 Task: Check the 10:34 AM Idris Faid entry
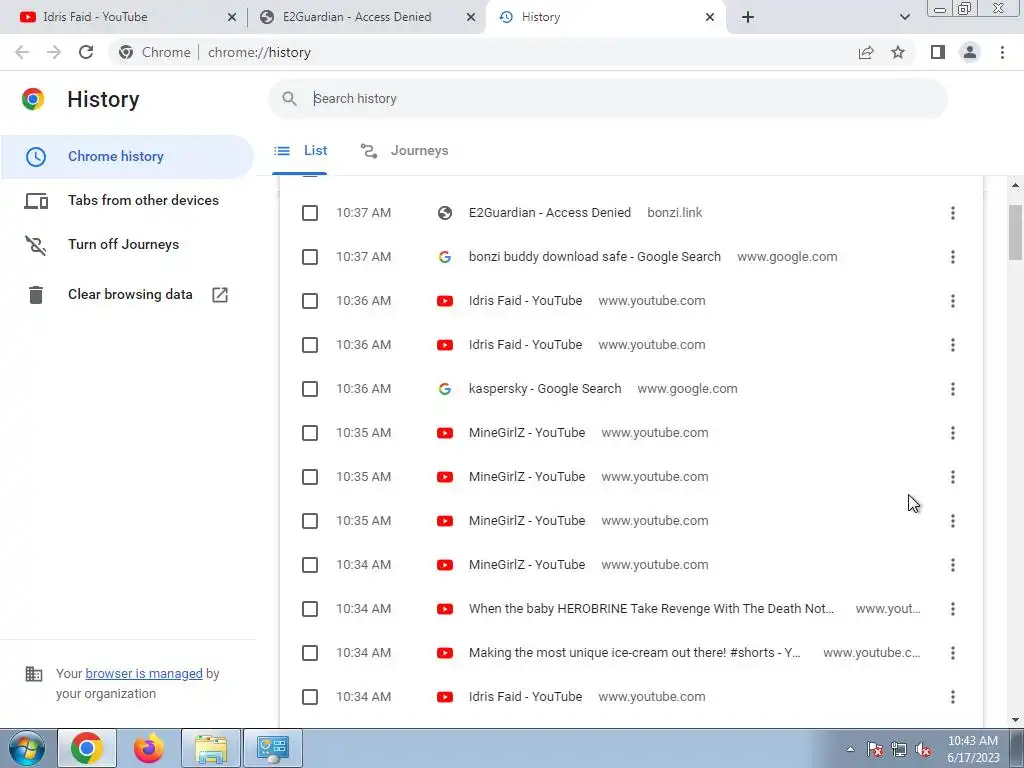tap(310, 697)
